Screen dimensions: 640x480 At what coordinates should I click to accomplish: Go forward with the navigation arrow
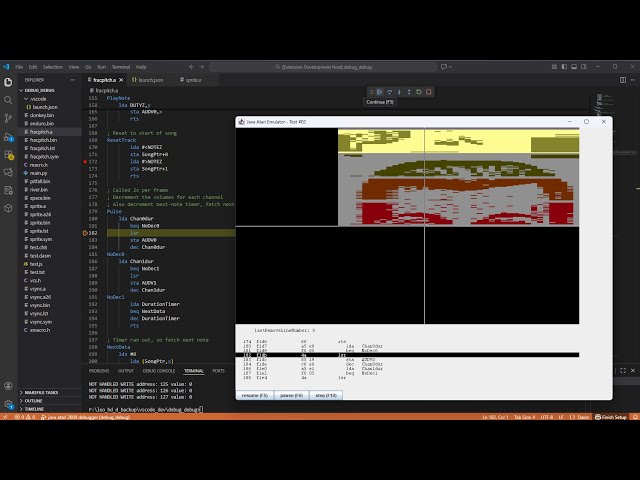pyautogui.click(x=202, y=67)
